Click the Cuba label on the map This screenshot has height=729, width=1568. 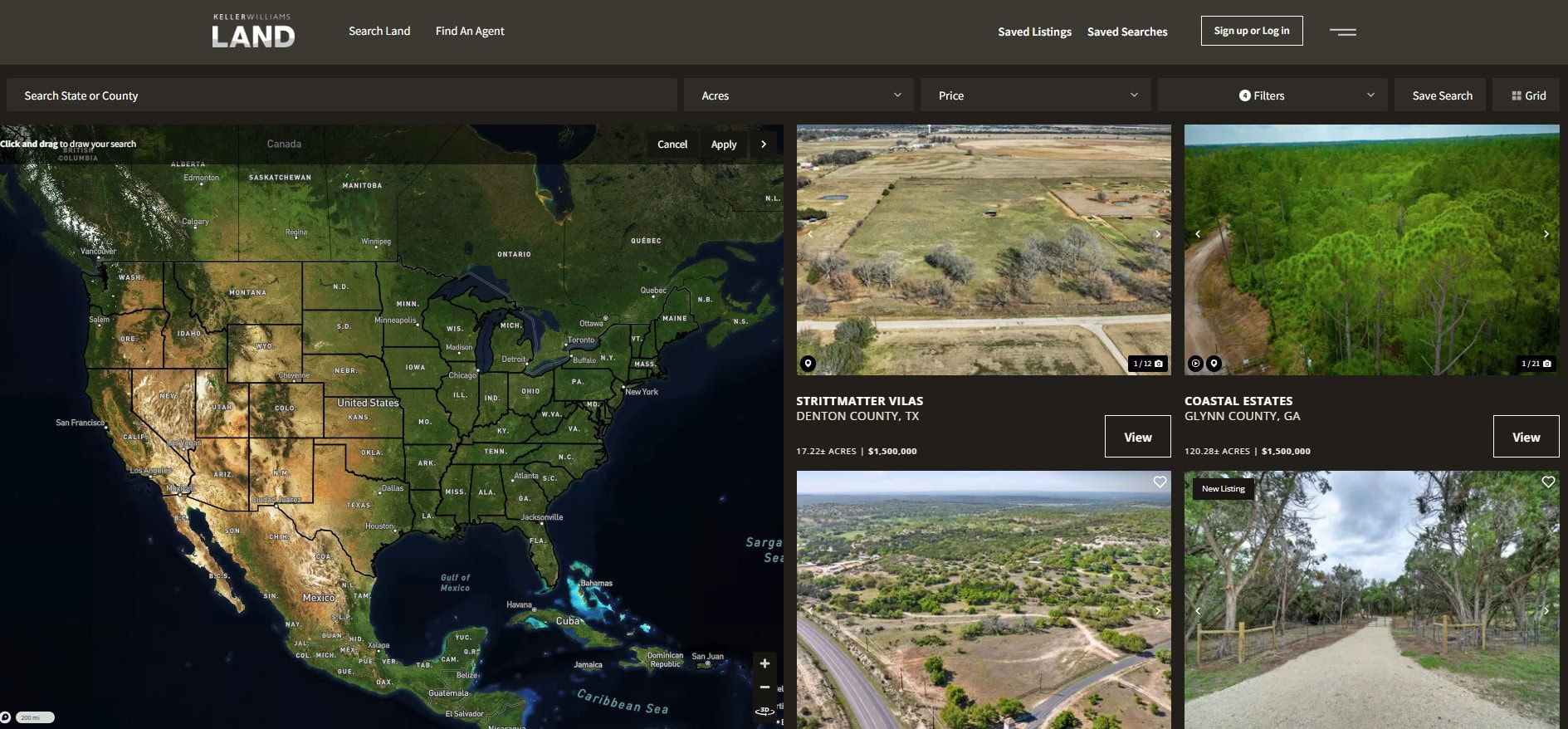point(567,621)
